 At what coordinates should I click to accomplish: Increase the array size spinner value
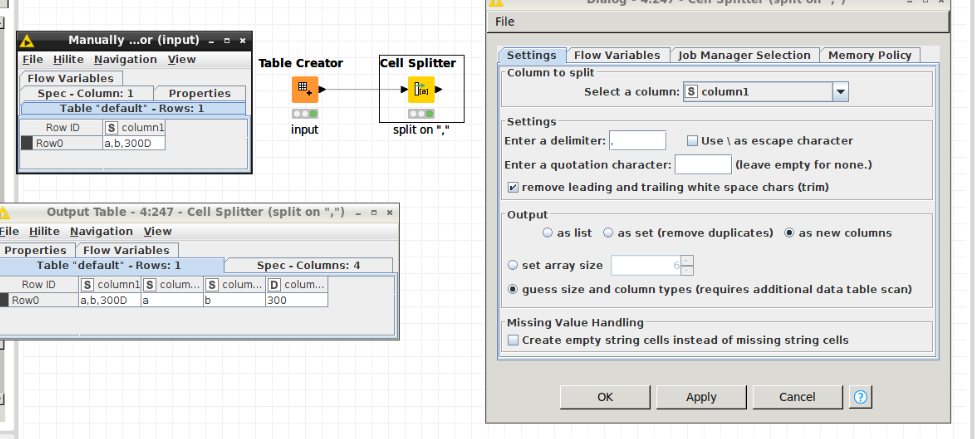[687, 261]
